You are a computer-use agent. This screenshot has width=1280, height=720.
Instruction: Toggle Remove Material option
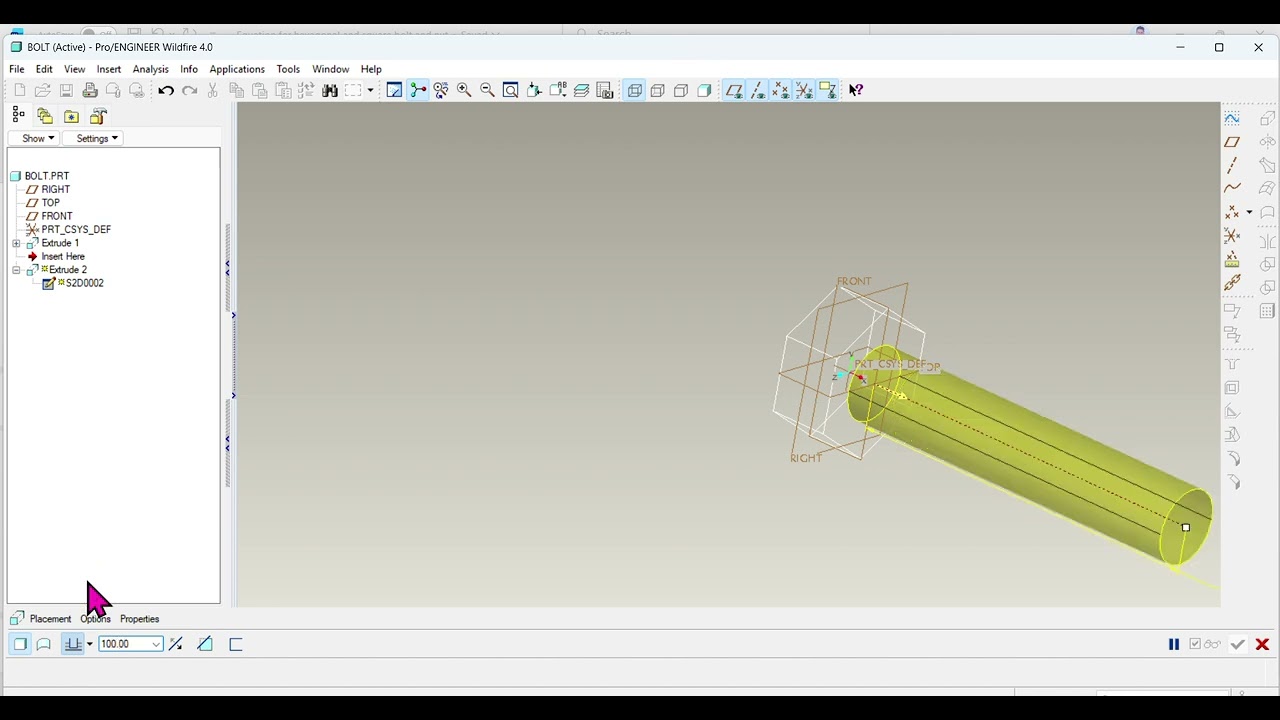pos(205,644)
